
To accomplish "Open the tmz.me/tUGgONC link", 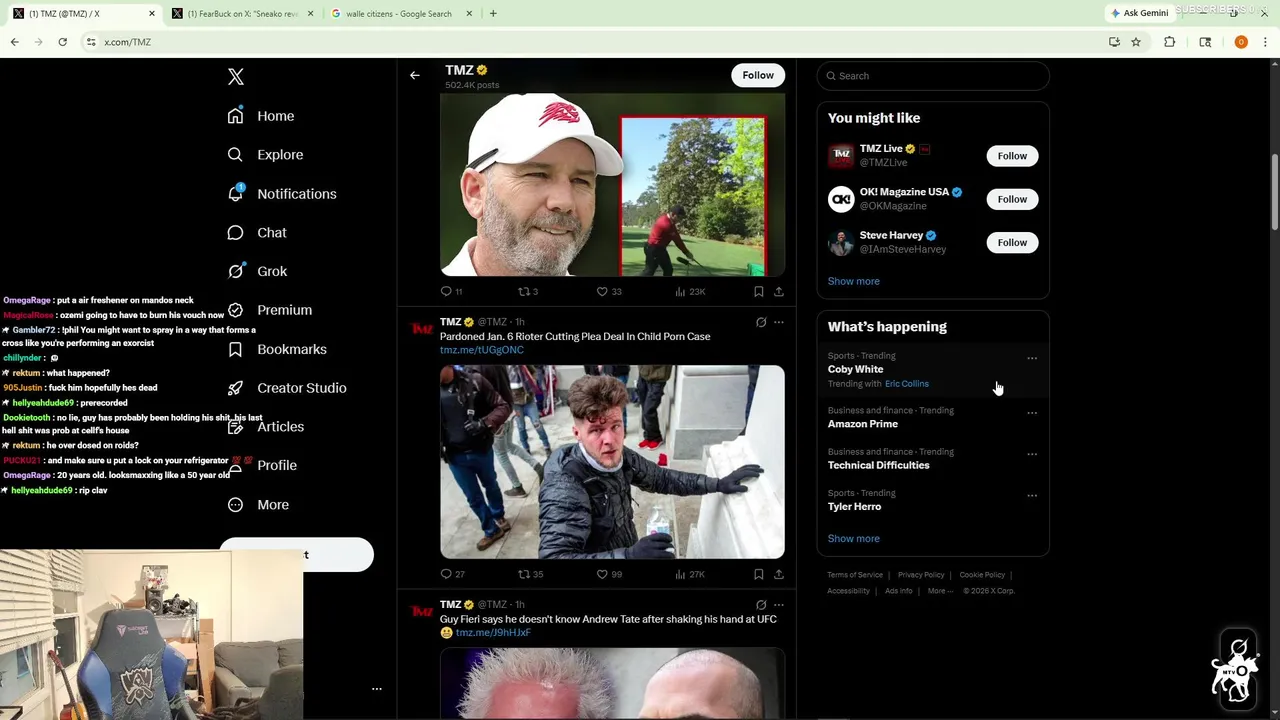I will pos(482,350).
